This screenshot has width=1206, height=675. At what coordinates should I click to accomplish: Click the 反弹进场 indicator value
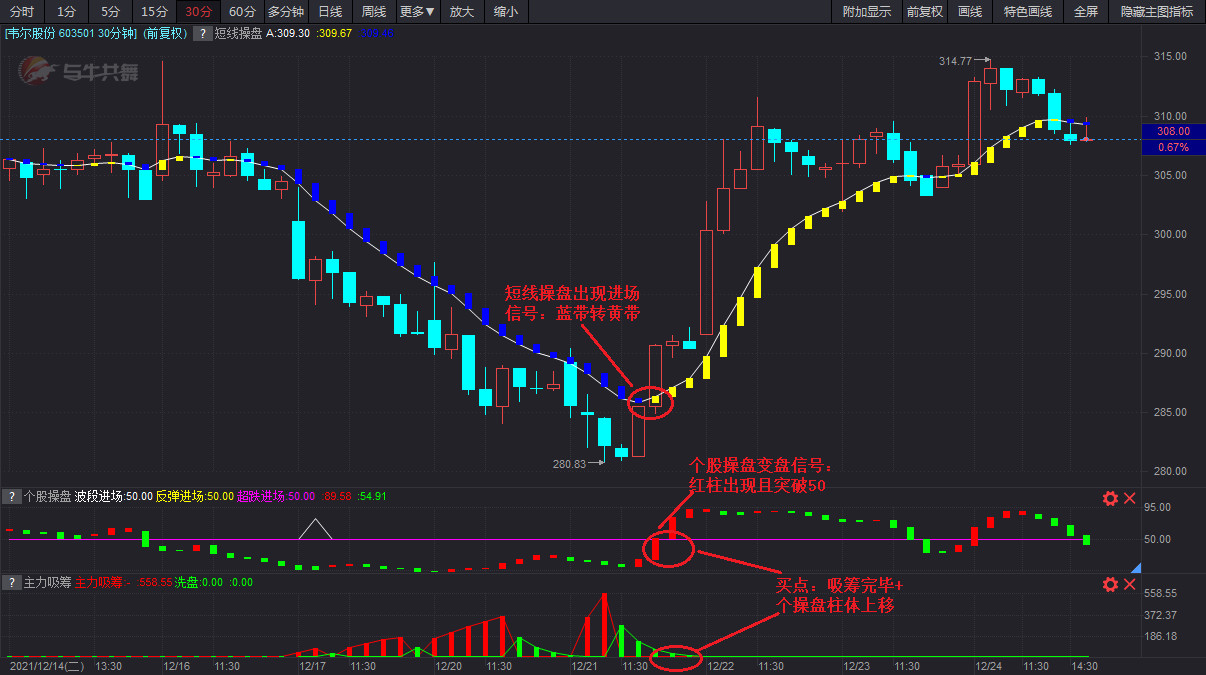(195, 496)
